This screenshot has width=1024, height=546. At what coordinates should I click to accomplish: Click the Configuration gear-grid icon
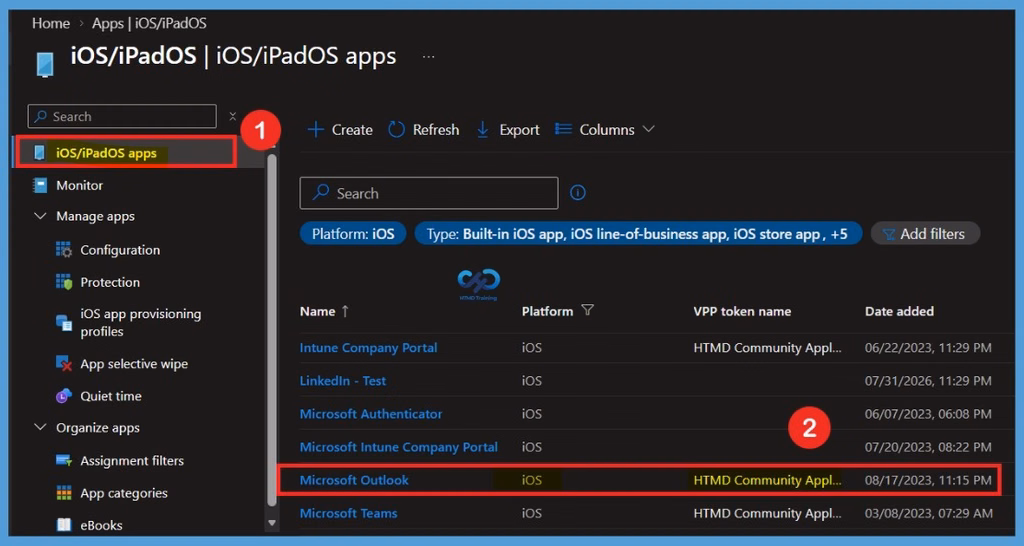[64, 250]
